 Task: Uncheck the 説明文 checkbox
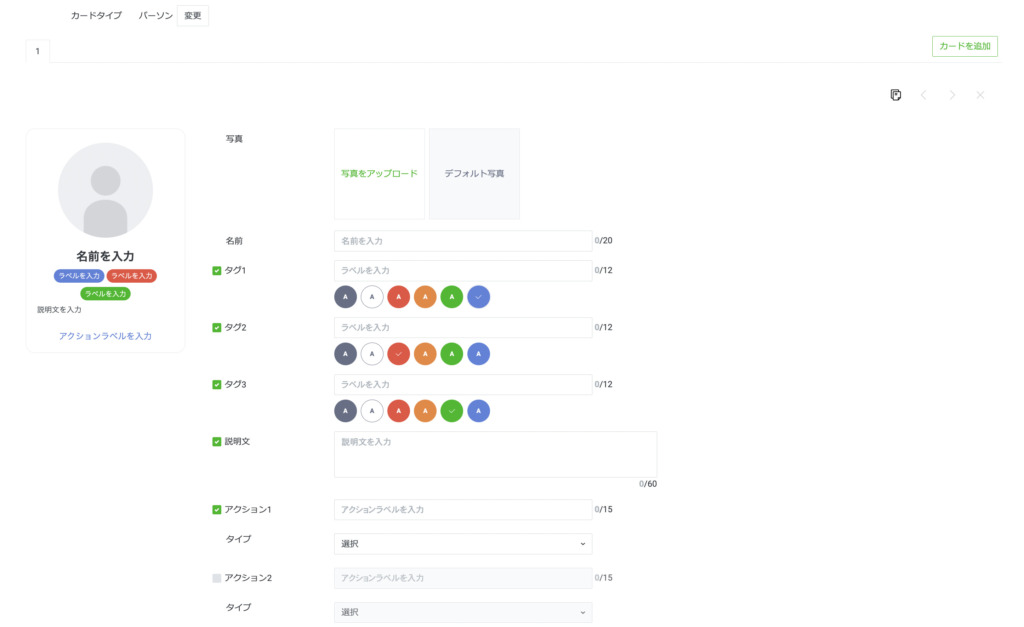[217, 441]
